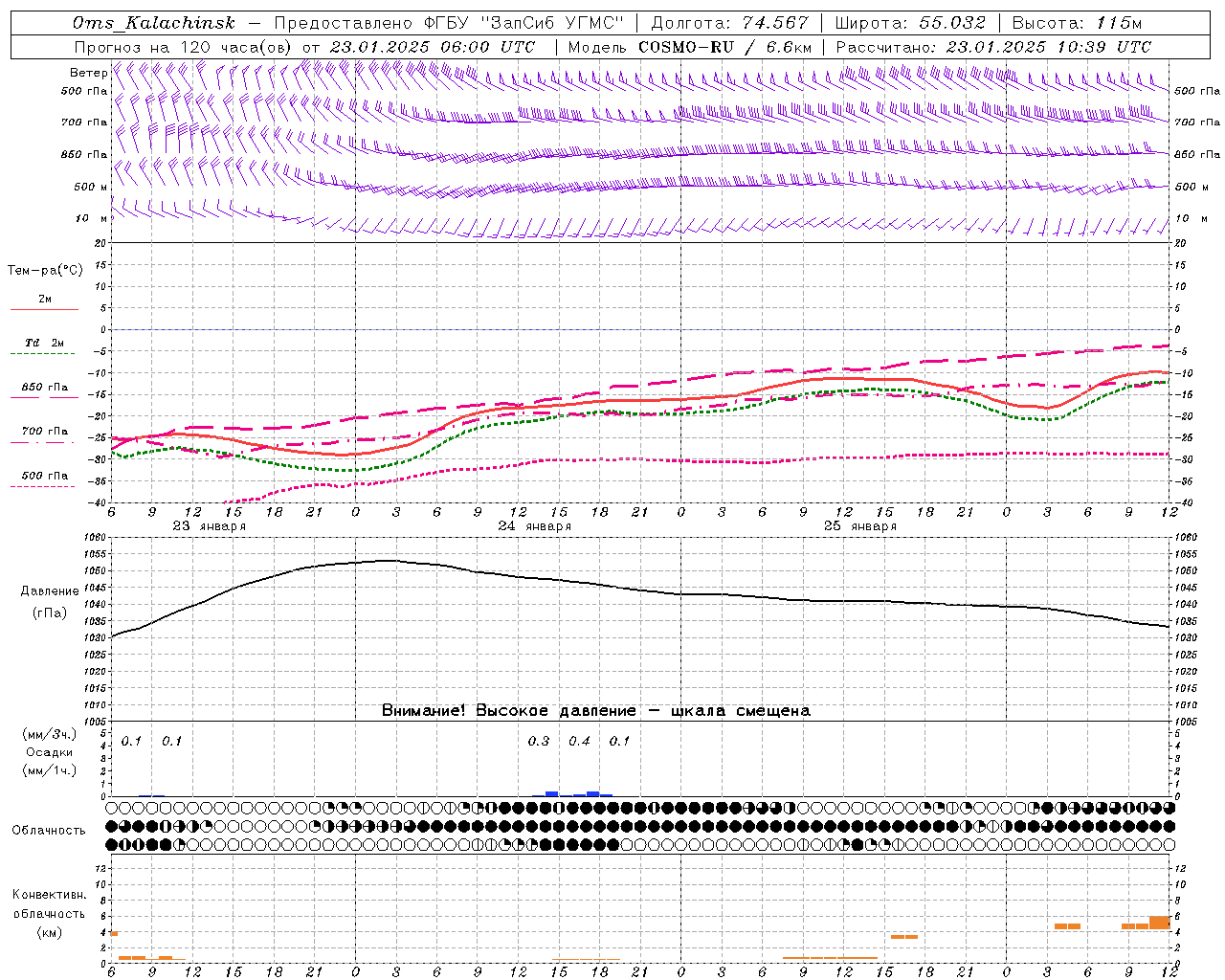Click the Модель COSMO-RU / 6.6км label
The width and height of the screenshot is (1225, 980).
(690, 47)
